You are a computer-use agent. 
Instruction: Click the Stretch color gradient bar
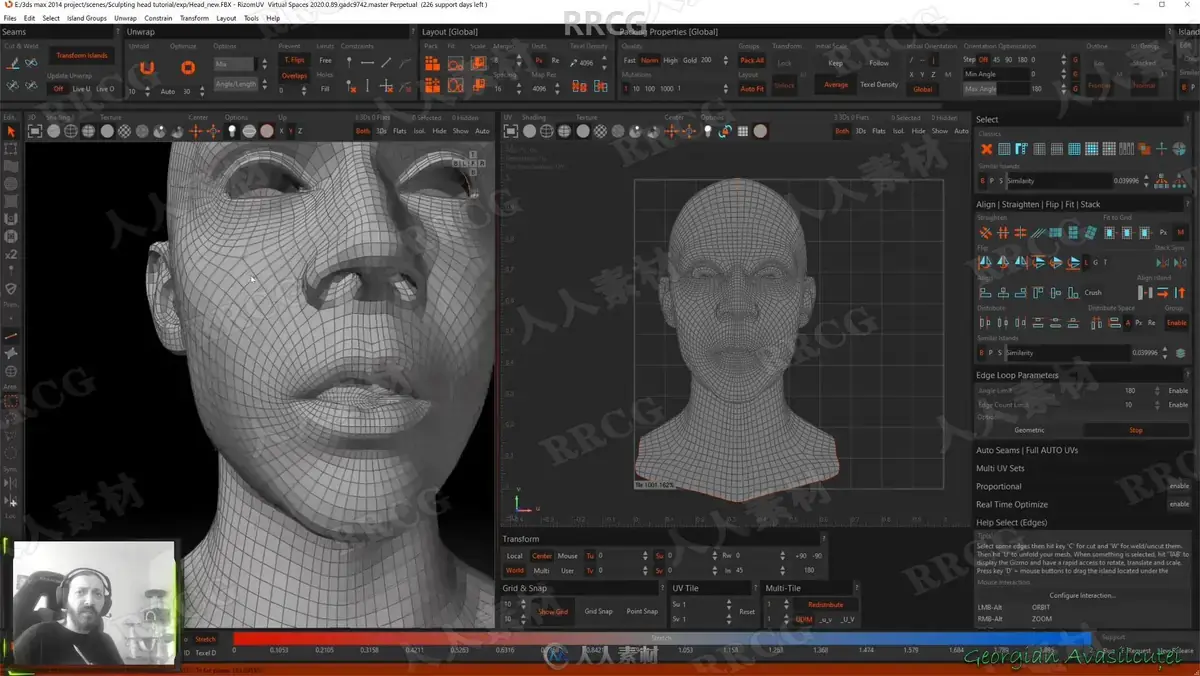pyautogui.click(x=661, y=638)
